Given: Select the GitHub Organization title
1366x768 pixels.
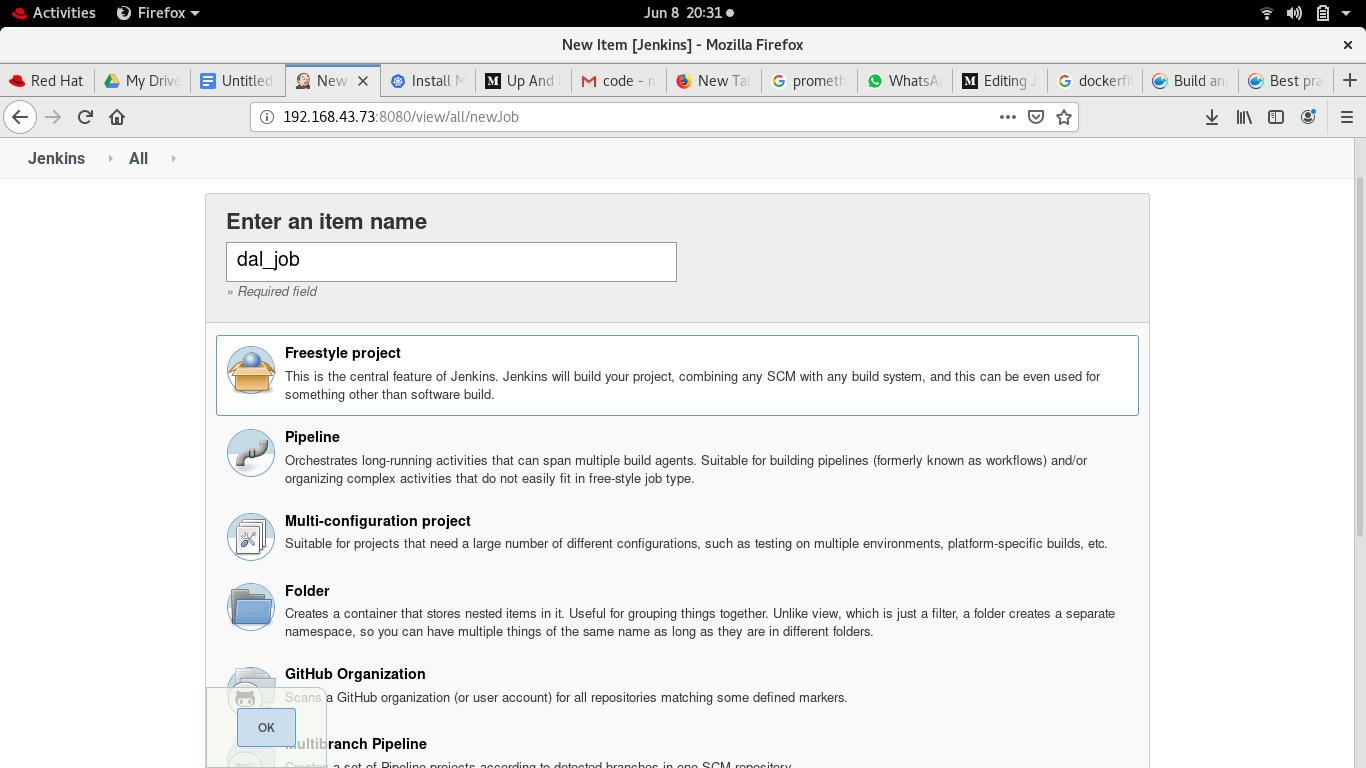Looking at the screenshot, I should [355, 674].
